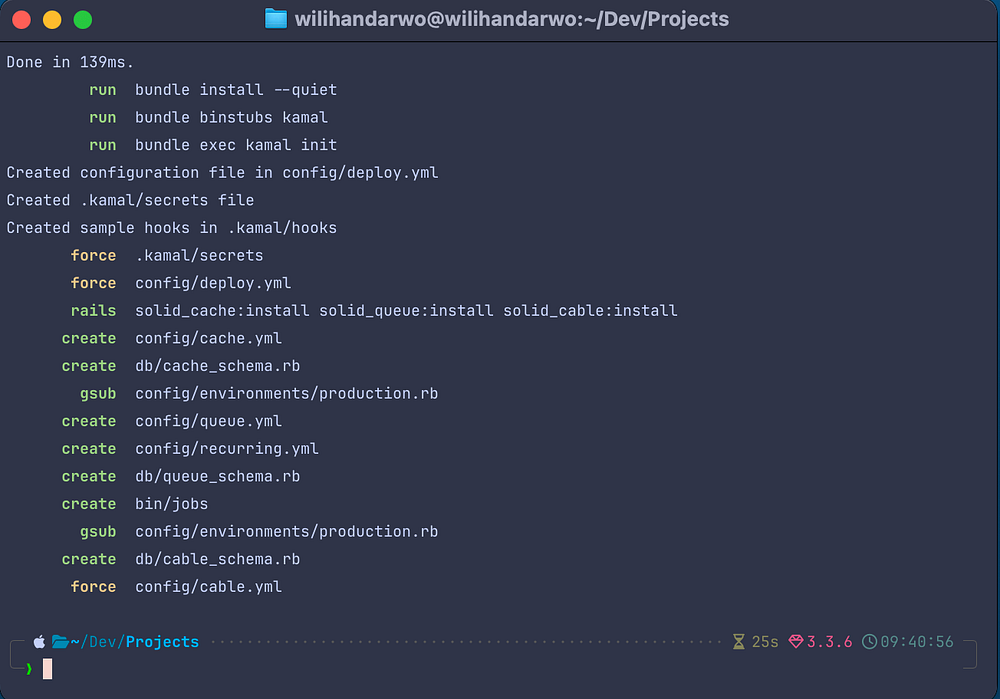Click the red Ruby gem icon

(x=796, y=642)
